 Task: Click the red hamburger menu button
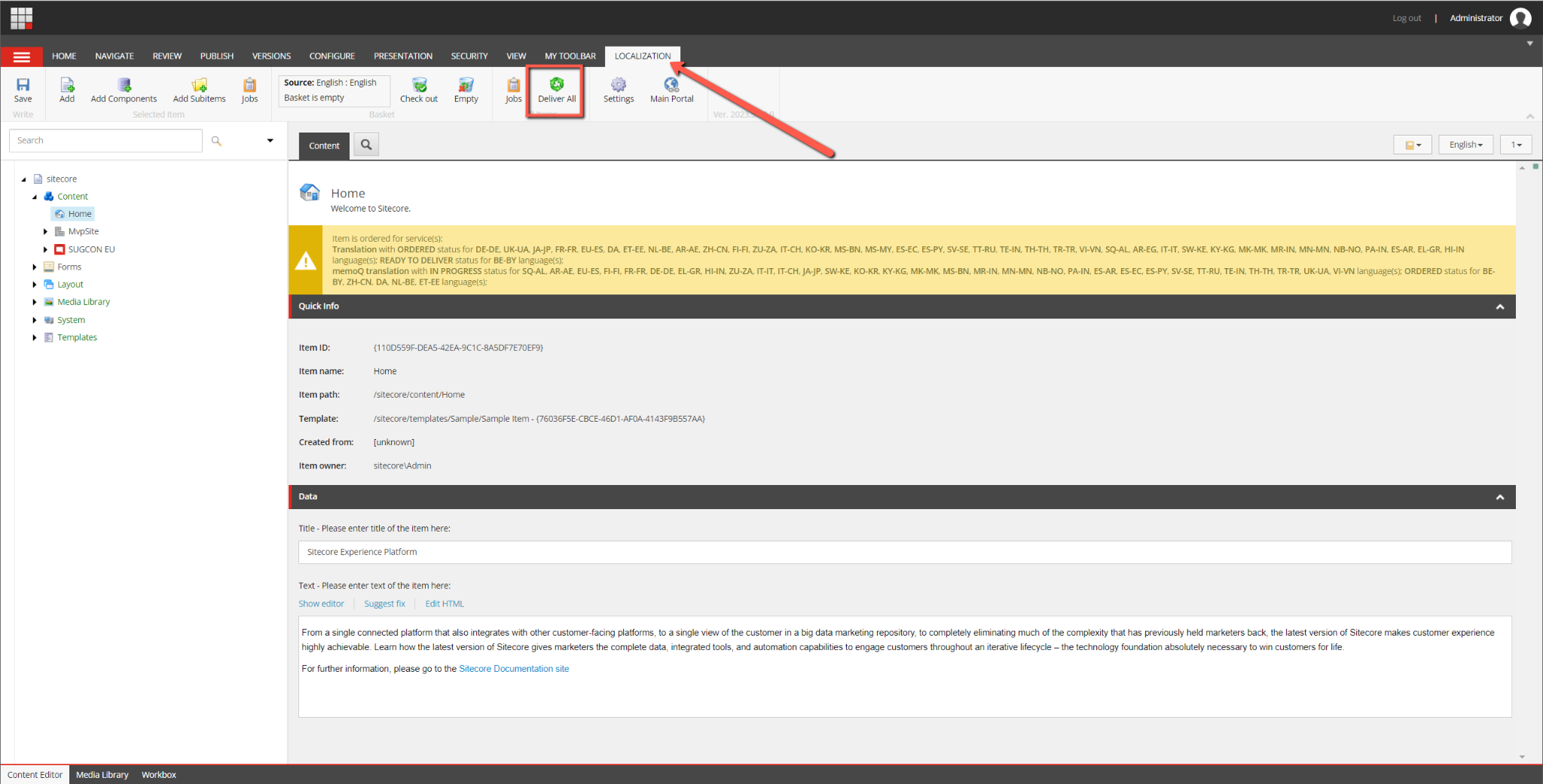click(x=22, y=56)
